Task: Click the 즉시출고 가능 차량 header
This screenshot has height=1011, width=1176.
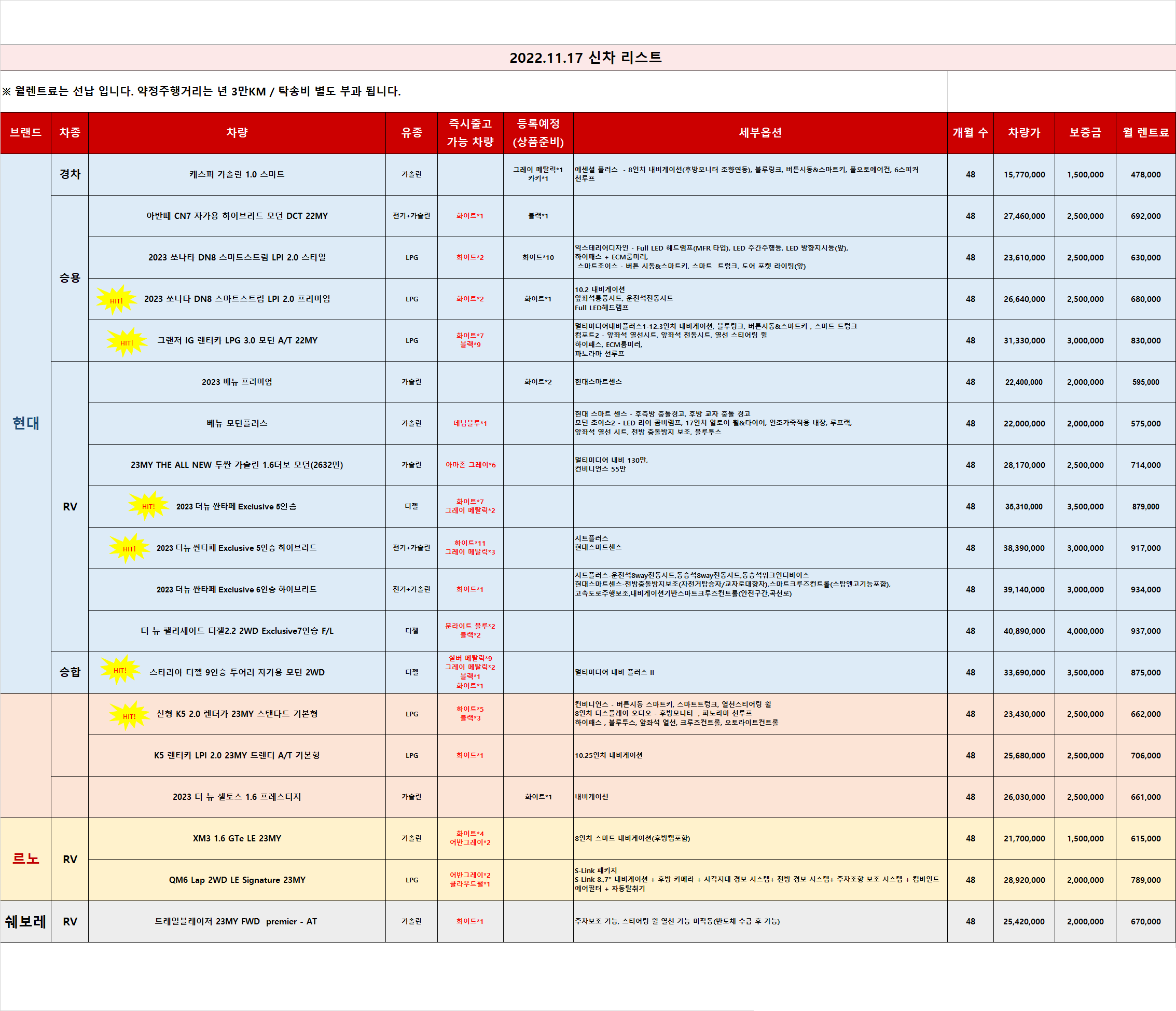Action: click(x=471, y=133)
